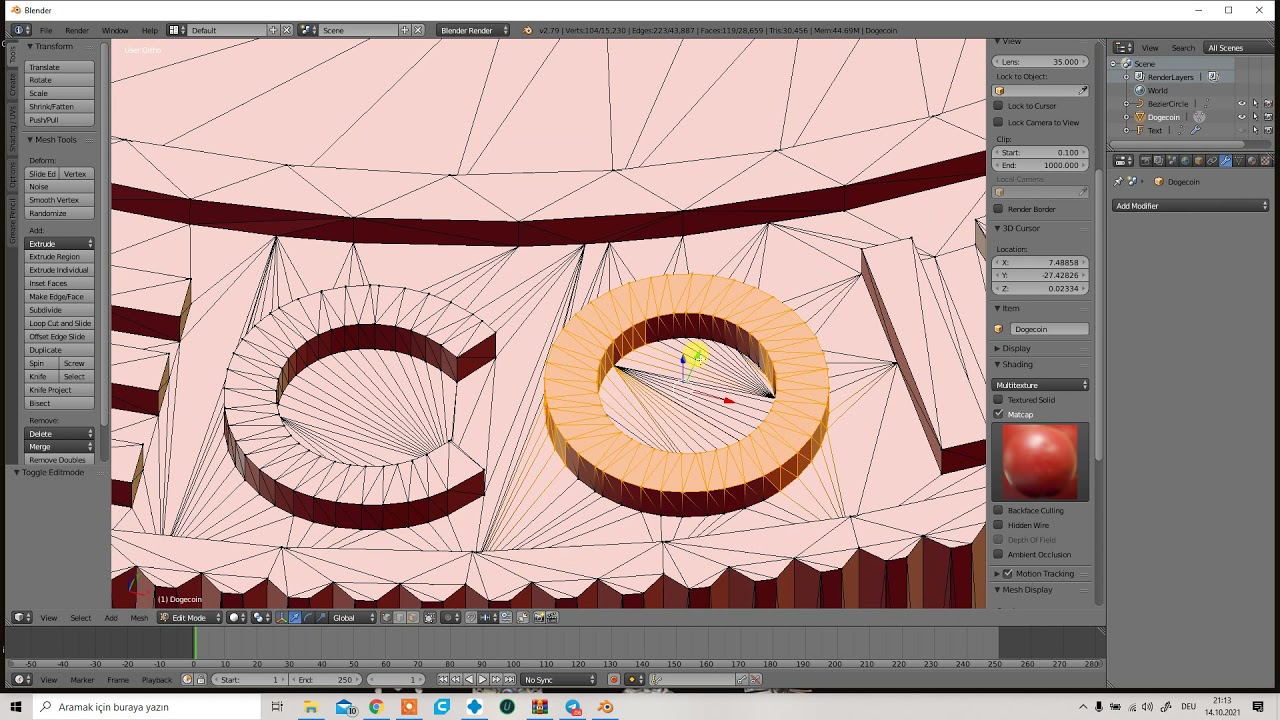Open the Add Modifier dropdown
This screenshot has height=720, width=1280.
pyautogui.click(x=1191, y=206)
